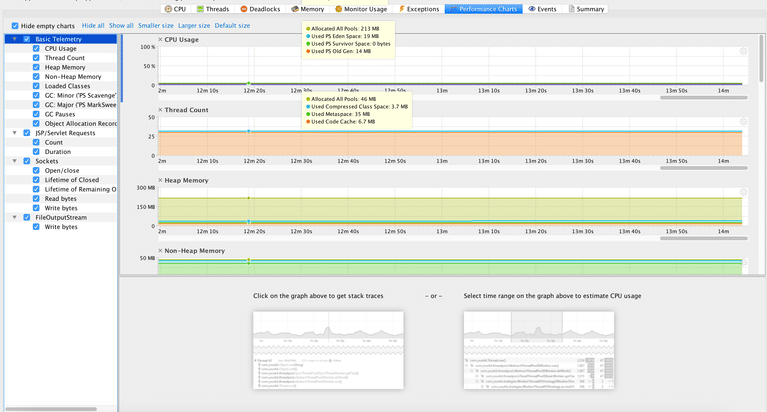The height and width of the screenshot is (412, 767).
Task: Click the Larger size link
Action: click(193, 25)
